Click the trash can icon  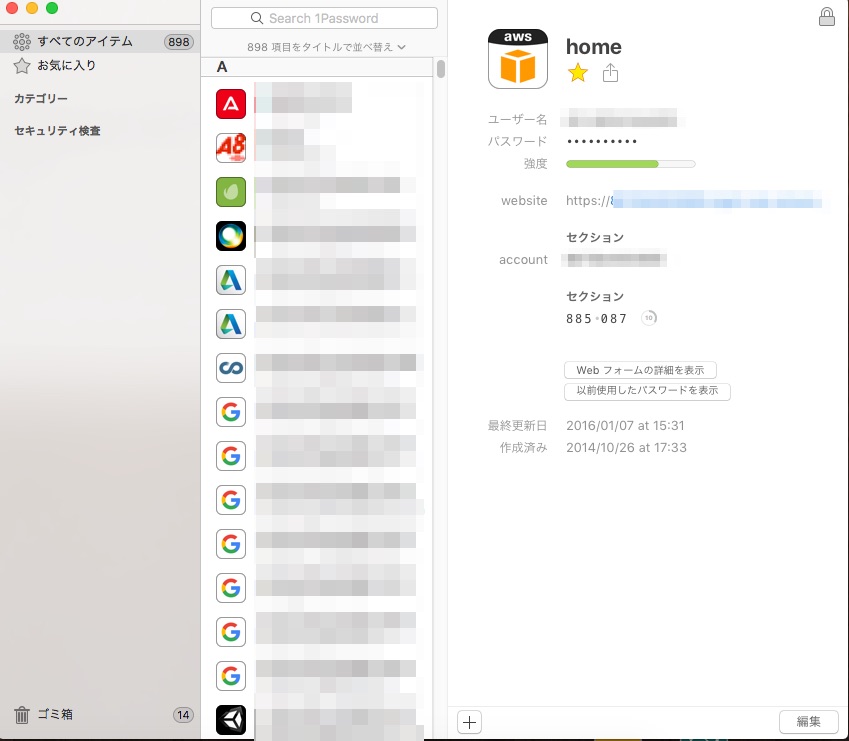tap(22, 715)
